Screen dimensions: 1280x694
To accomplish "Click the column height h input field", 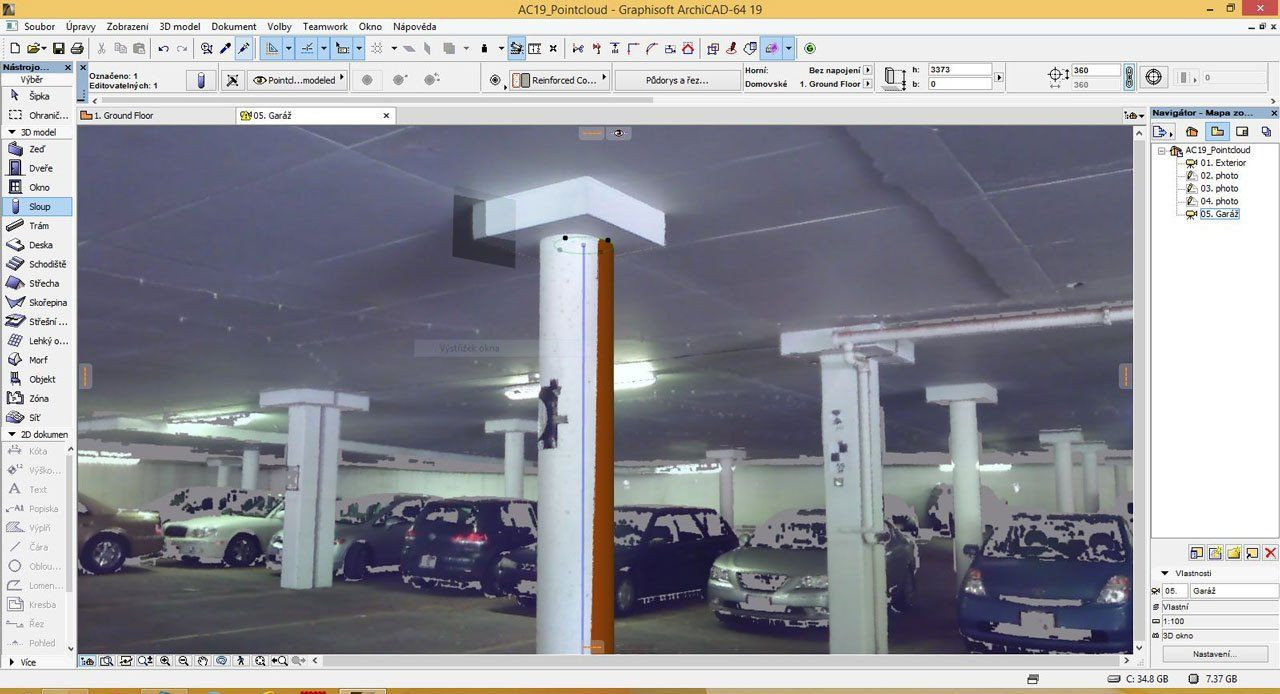I will 958,70.
